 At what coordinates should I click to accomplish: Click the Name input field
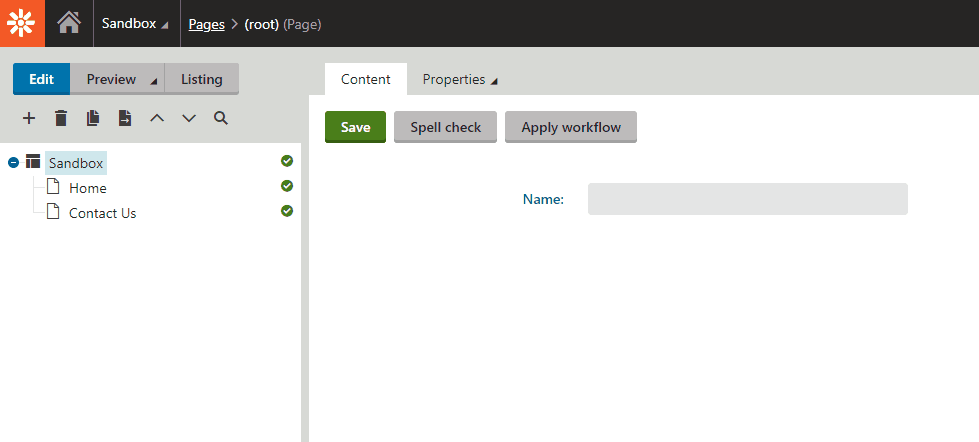[748, 199]
